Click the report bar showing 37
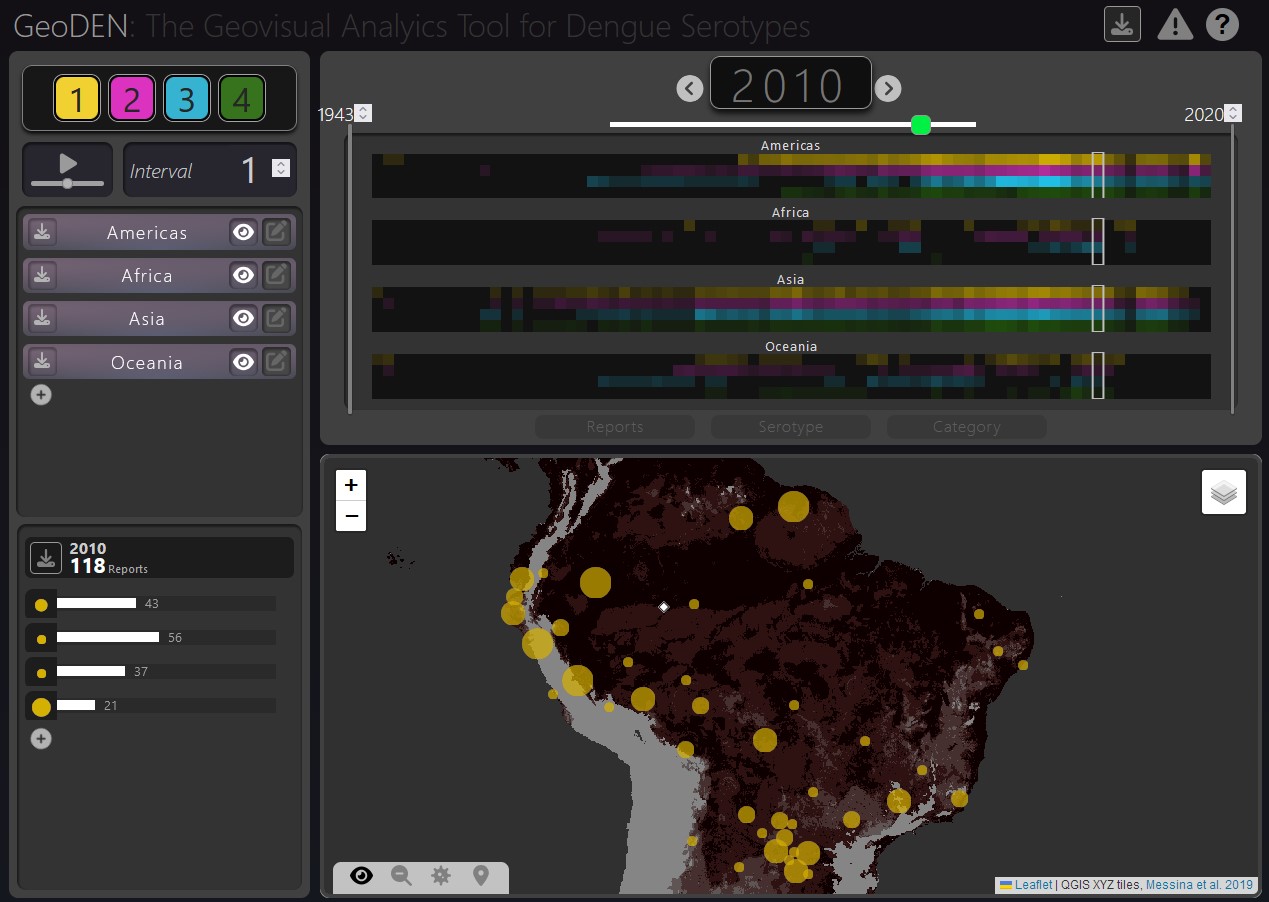 166,672
